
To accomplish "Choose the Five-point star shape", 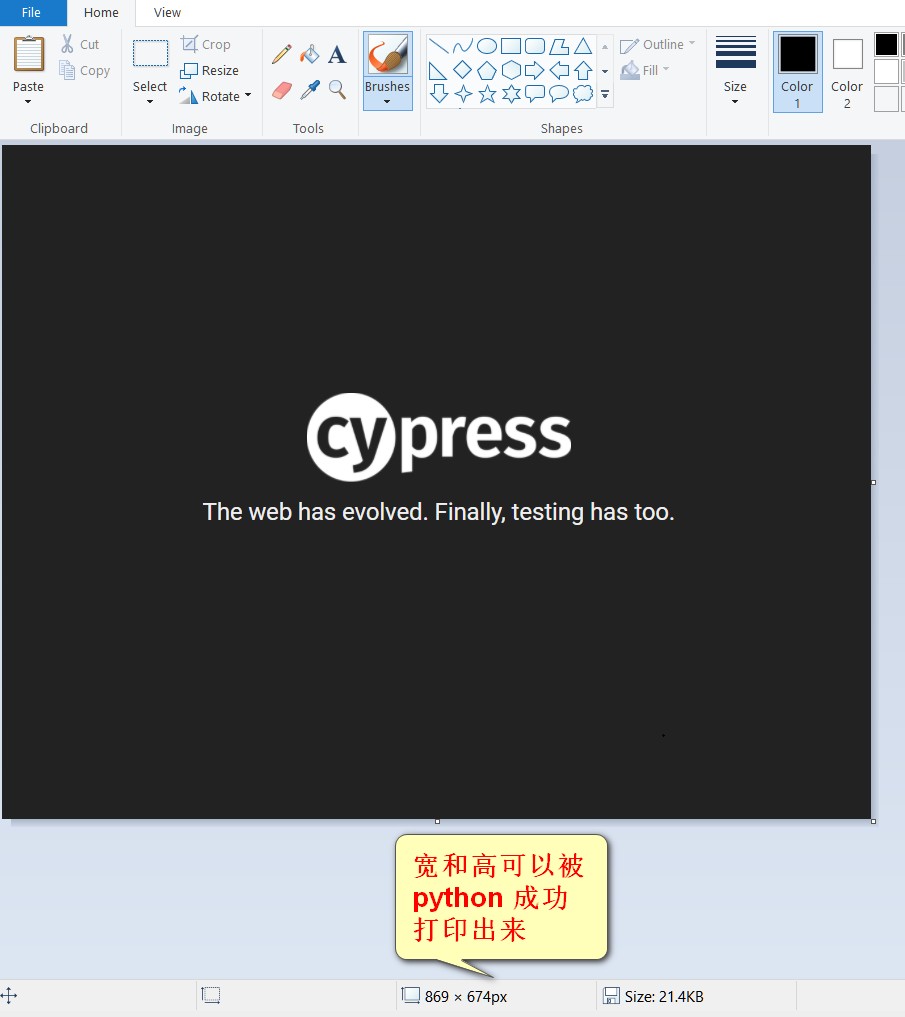I will 487,94.
